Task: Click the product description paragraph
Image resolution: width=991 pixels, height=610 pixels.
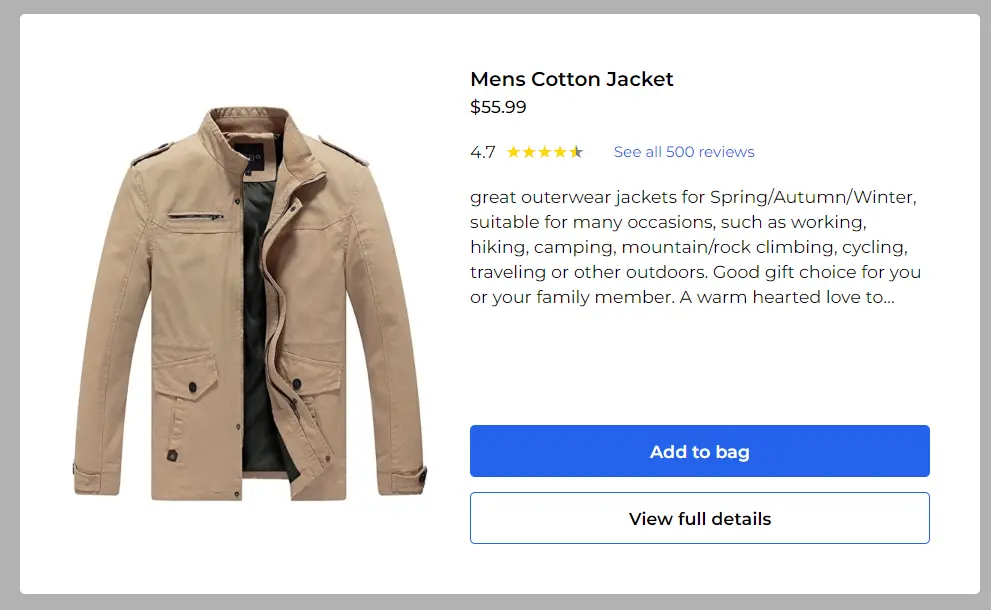Action: click(x=695, y=247)
